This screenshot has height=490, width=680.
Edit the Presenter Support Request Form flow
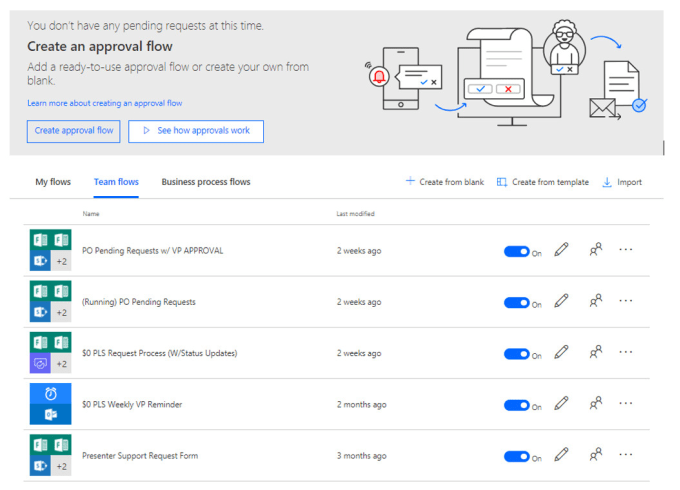(561, 454)
